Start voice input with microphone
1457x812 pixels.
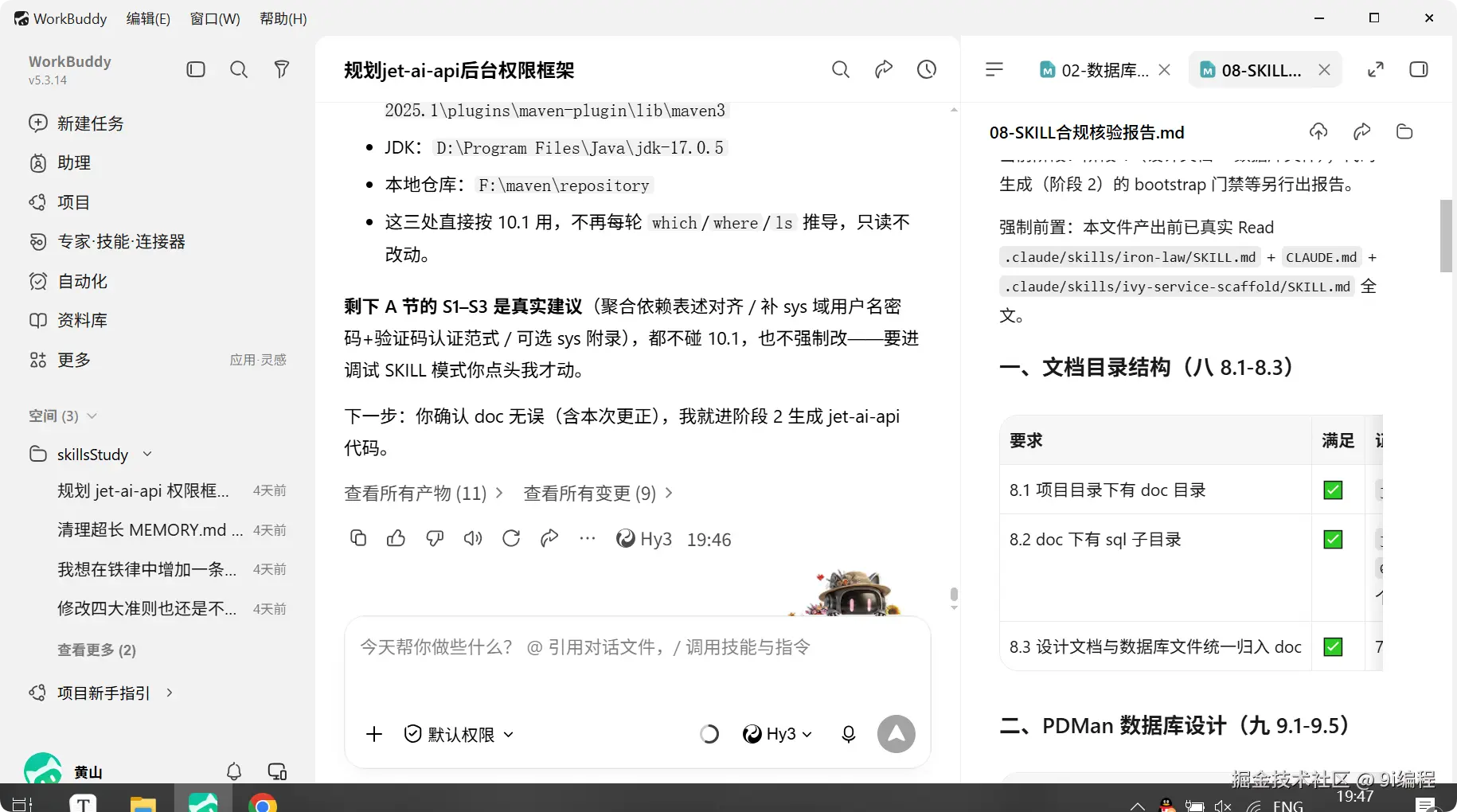coord(849,734)
